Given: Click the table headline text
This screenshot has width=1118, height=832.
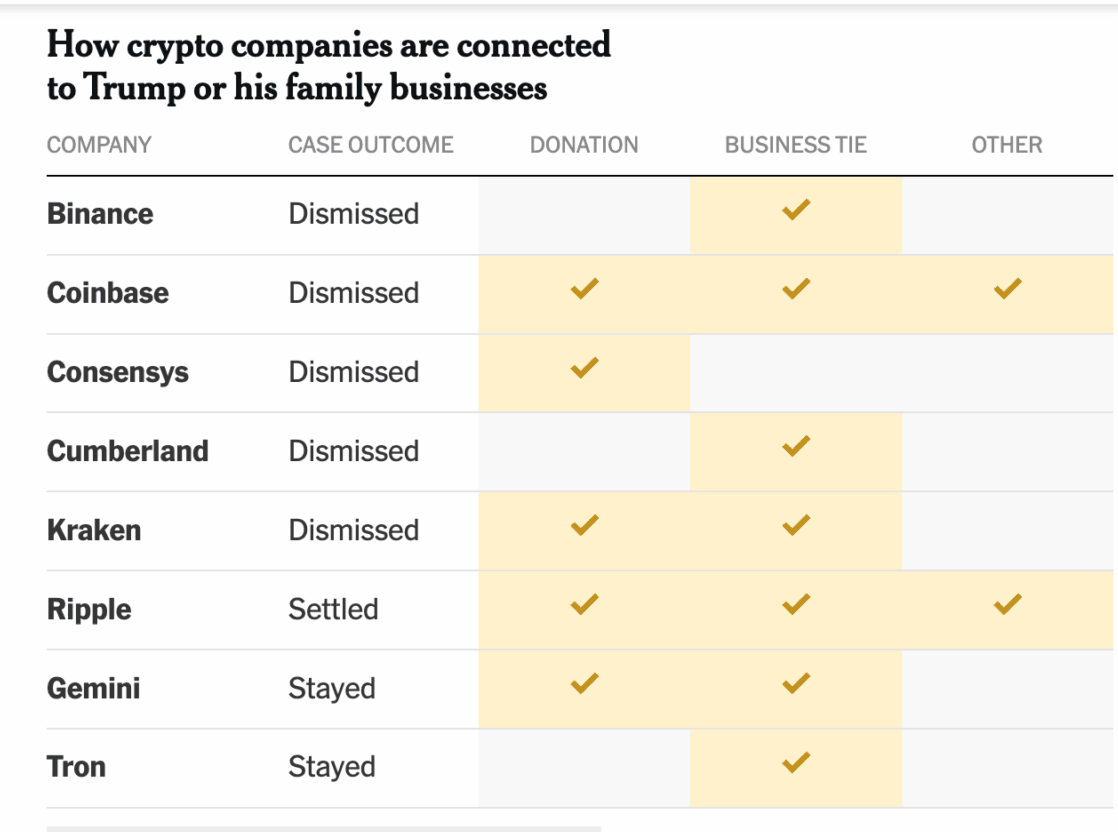Looking at the screenshot, I should [x=328, y=66].
